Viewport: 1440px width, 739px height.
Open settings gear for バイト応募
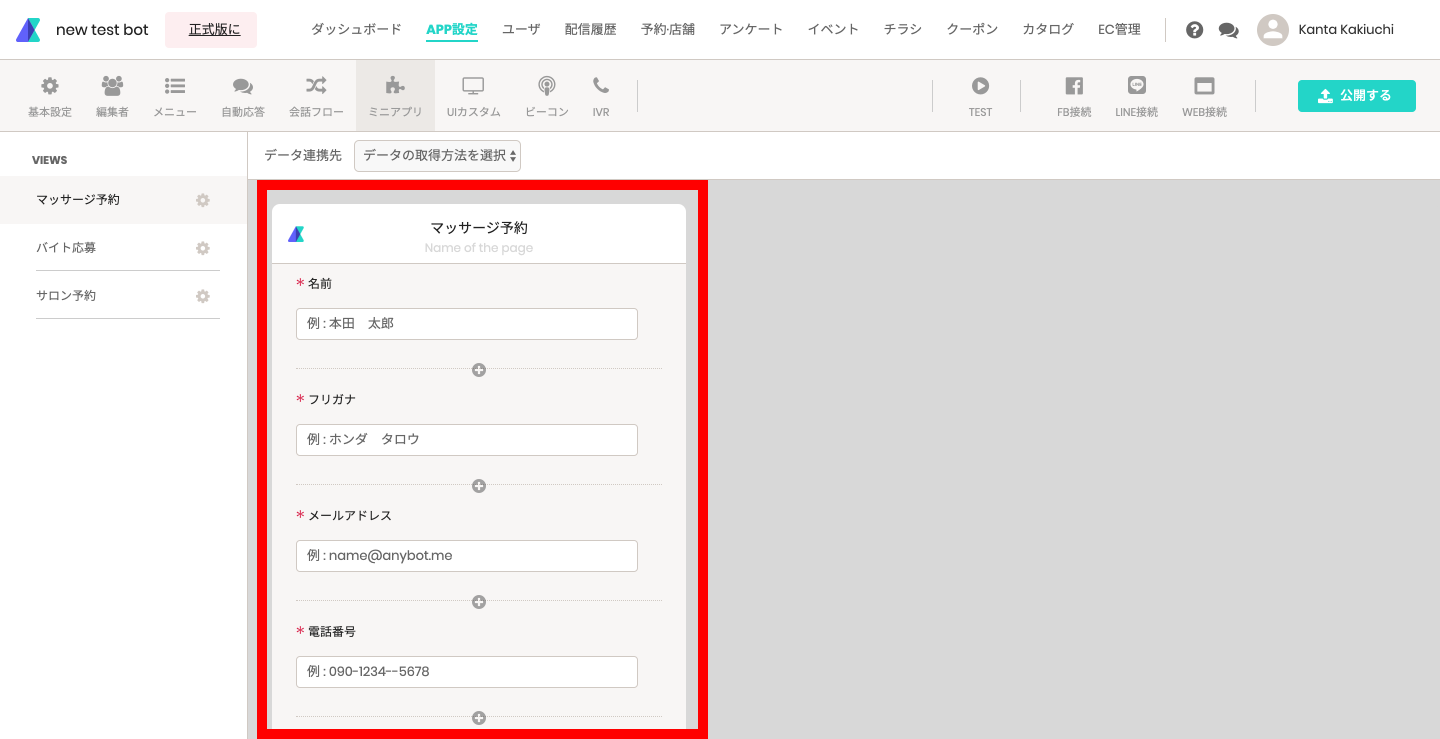[203, 248]
